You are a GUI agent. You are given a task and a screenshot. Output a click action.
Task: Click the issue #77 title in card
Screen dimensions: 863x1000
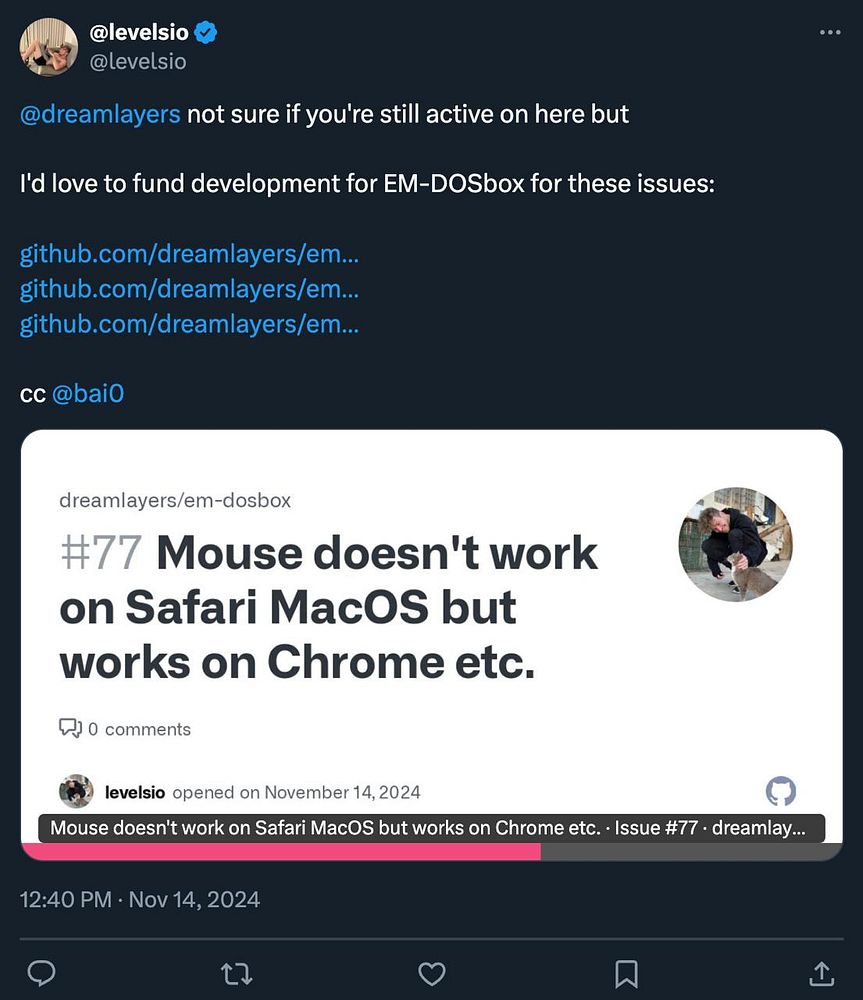click(x=329, y=607)
